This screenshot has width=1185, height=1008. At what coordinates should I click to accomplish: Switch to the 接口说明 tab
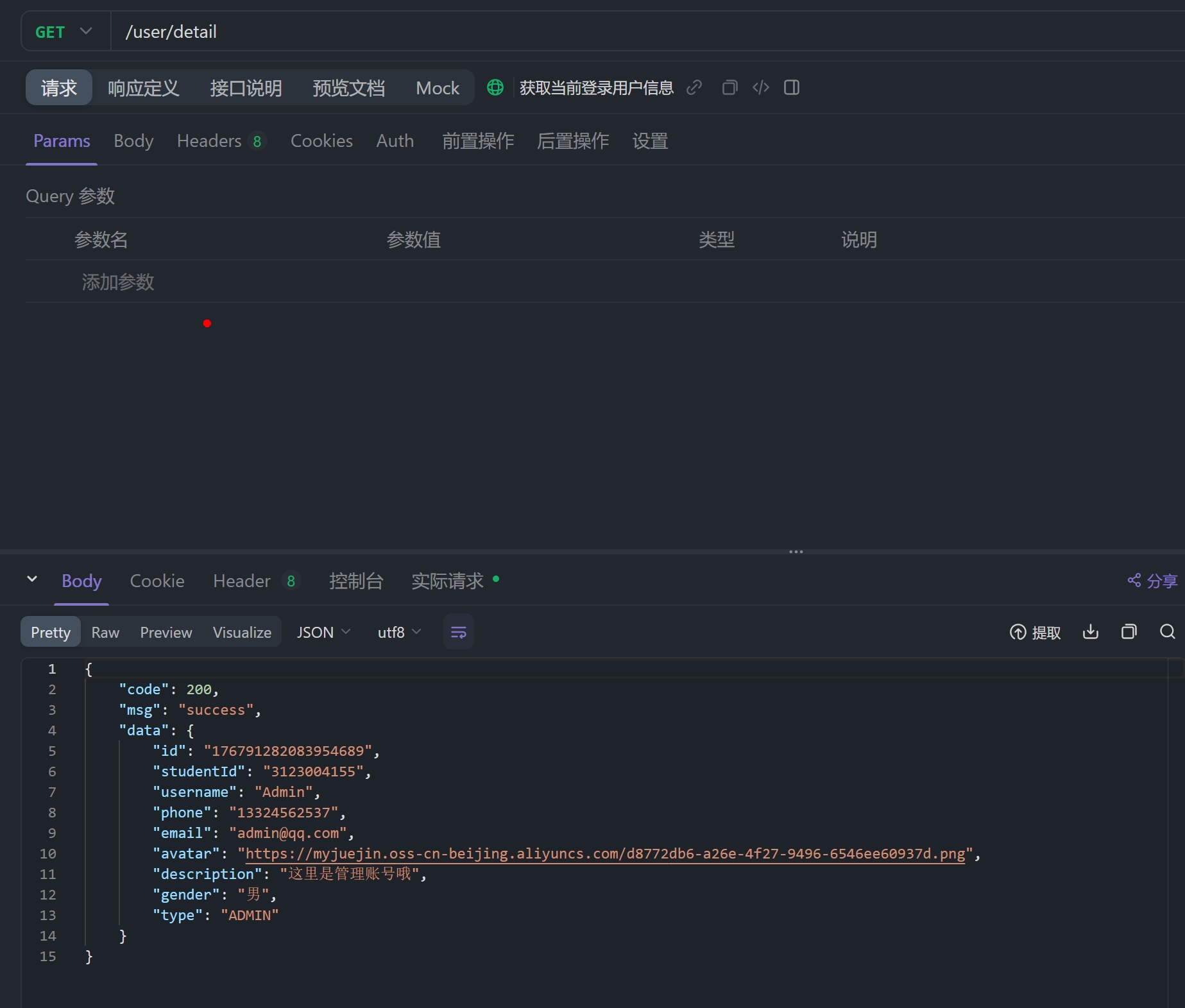click(246, 87)
